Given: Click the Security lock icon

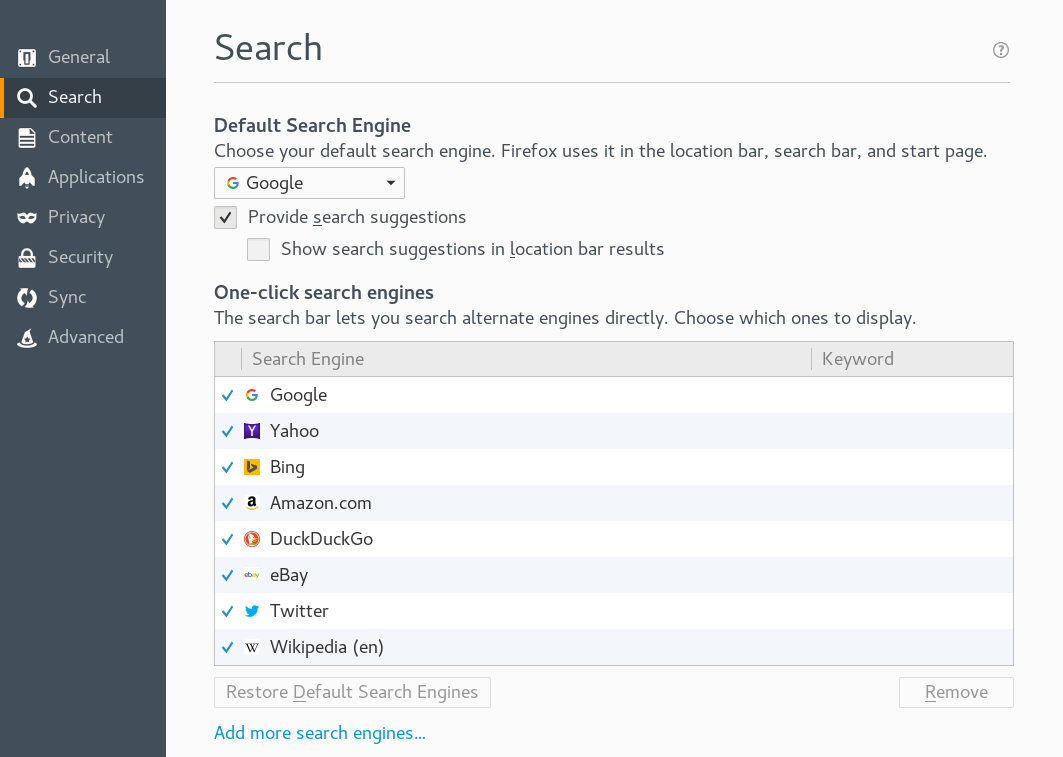Looking at the screenshot, I should (27, 258).
